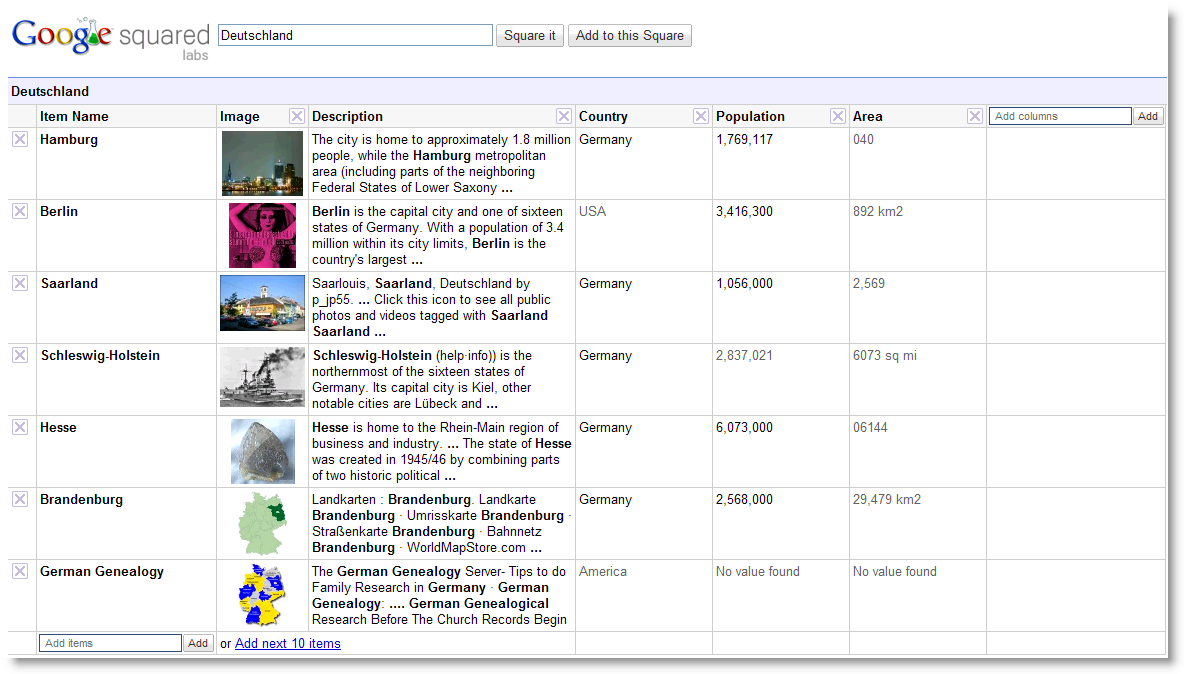Open the Schleswig-Holstein battleship thumbnail
The width and height of the screenshot is (1184, 674).
pos(262,377)
